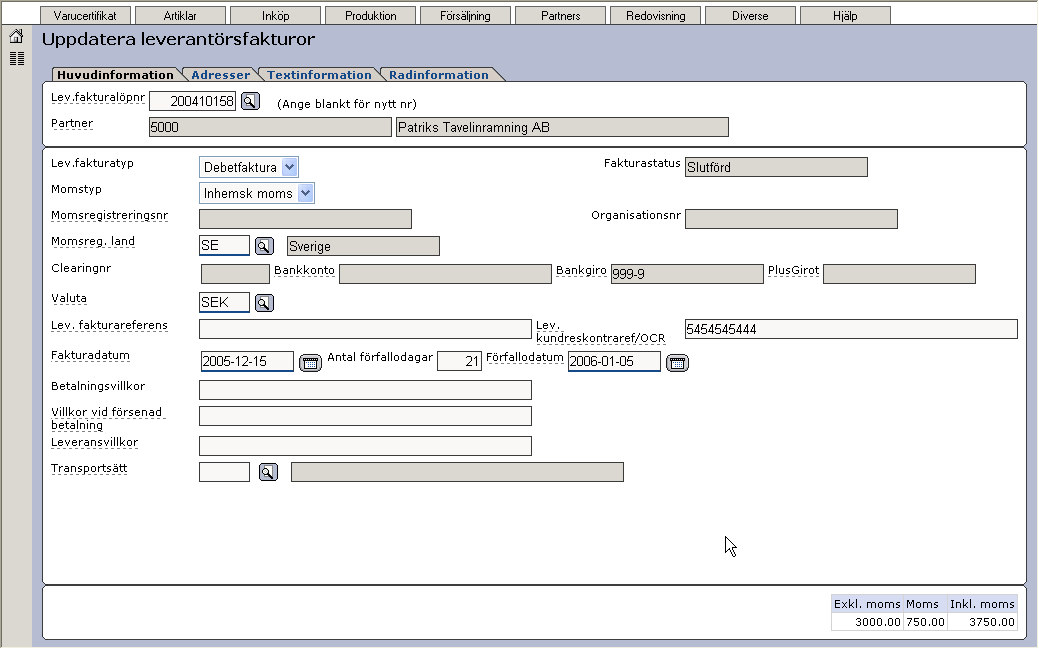The height and width of the screenshot is (649, 1039).
Task: Open the Artiklar menu
Action: pos(180,15)
